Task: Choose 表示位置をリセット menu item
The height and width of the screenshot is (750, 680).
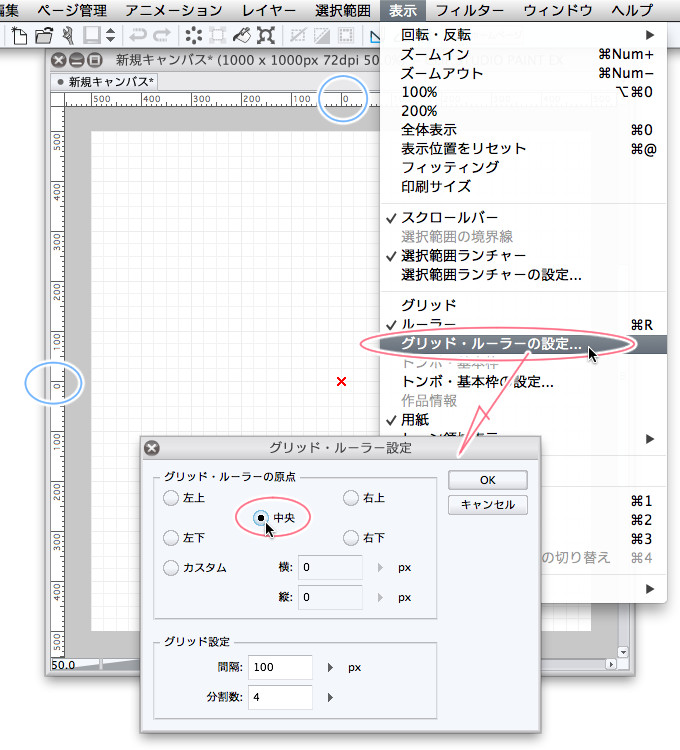Action: (523, 149)
